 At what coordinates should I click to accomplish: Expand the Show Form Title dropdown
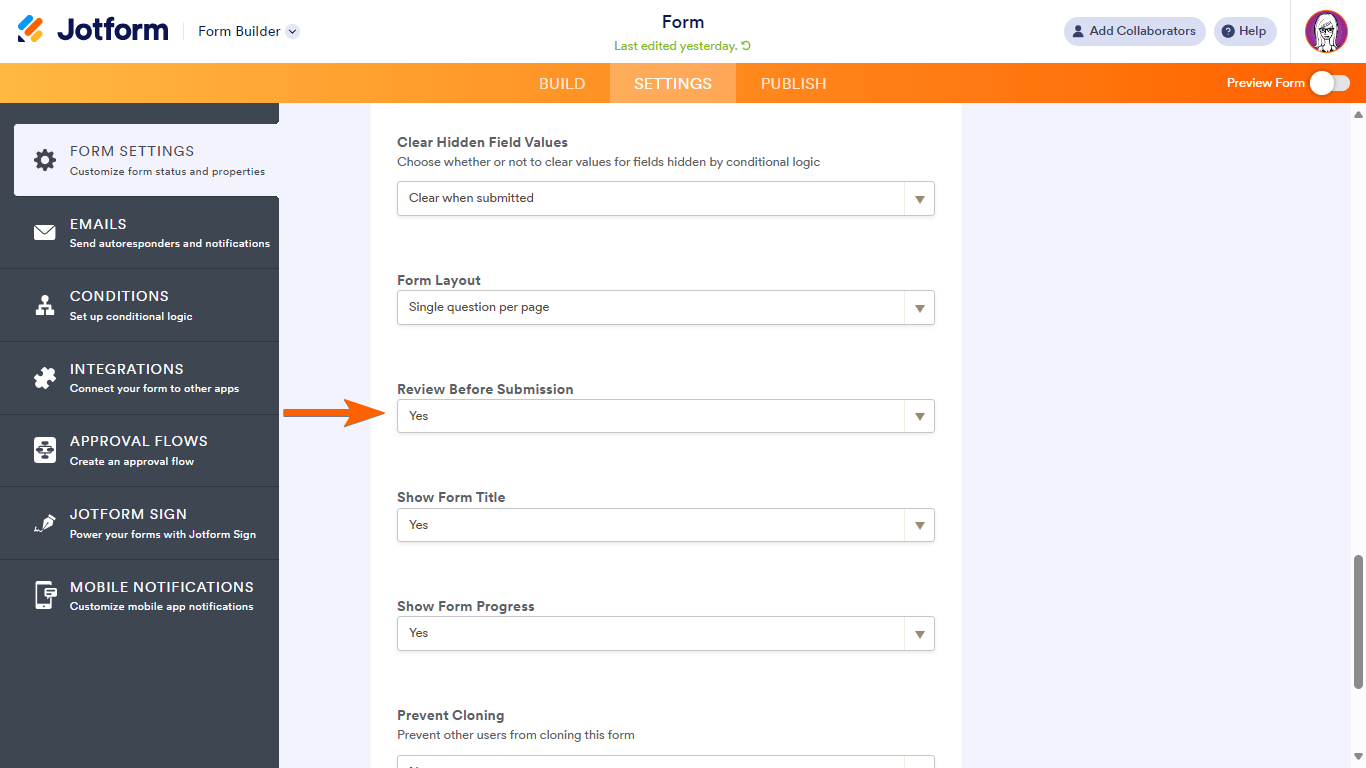pyautogui.click(x=665, y=525)
